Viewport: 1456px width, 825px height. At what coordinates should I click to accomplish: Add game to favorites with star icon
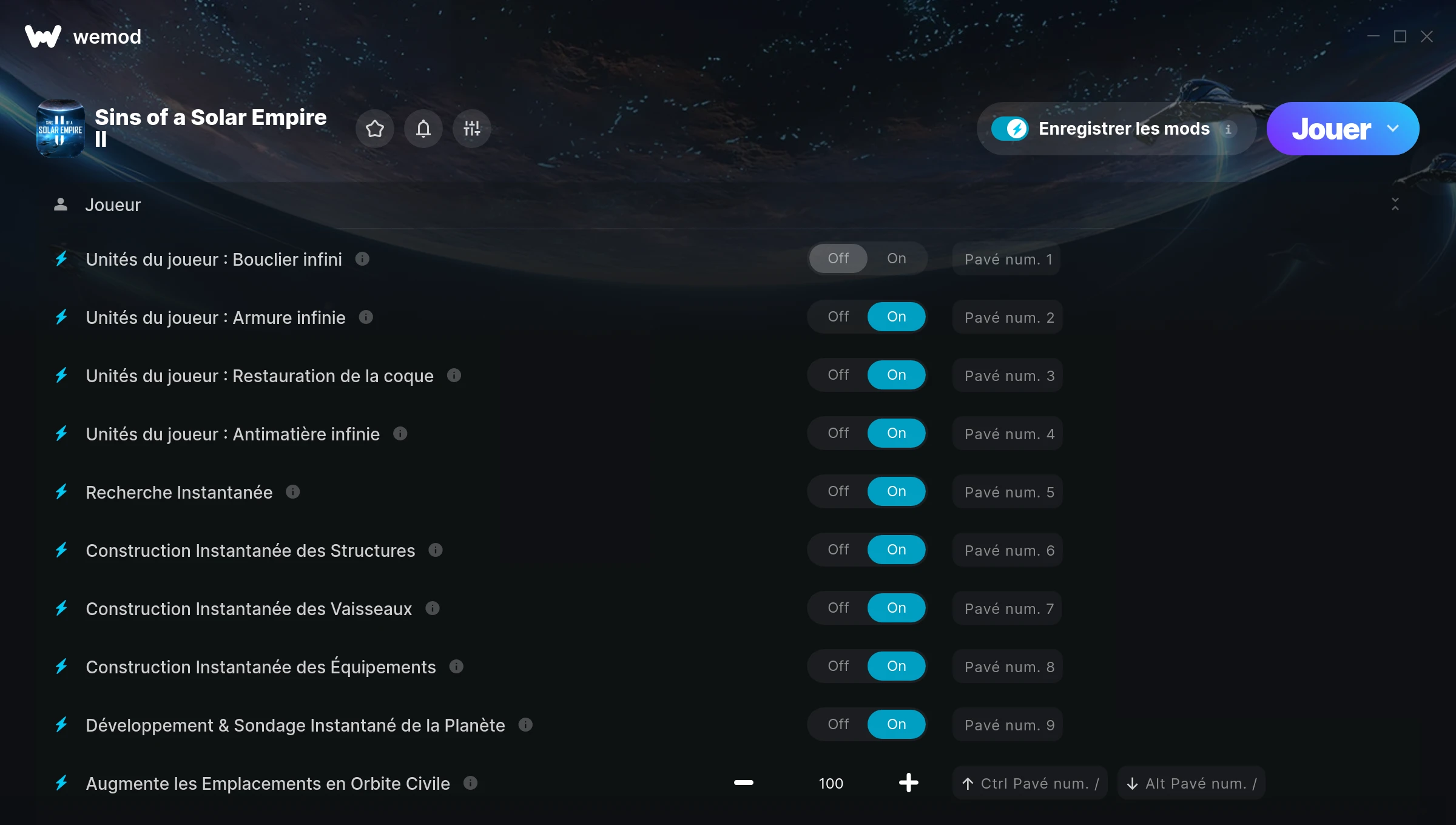[x=374, y=129]
